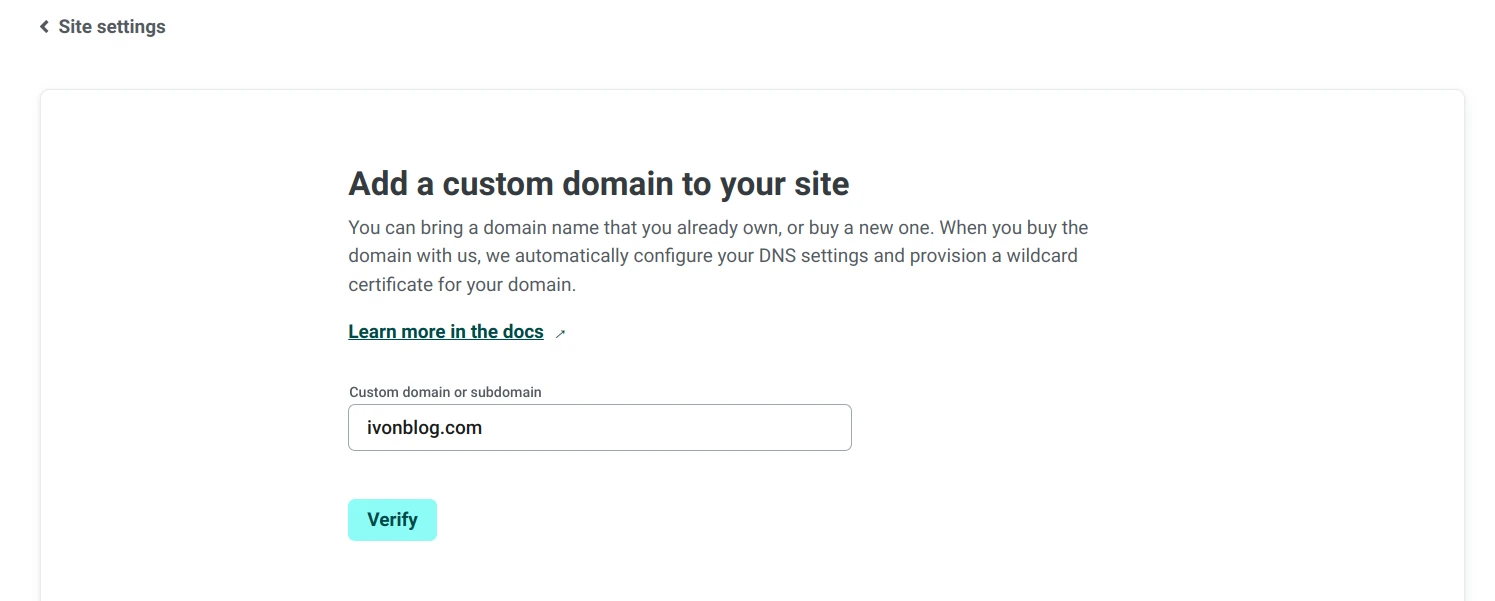Click the word 'Learn' in the docs link

[x=372, y=332]
